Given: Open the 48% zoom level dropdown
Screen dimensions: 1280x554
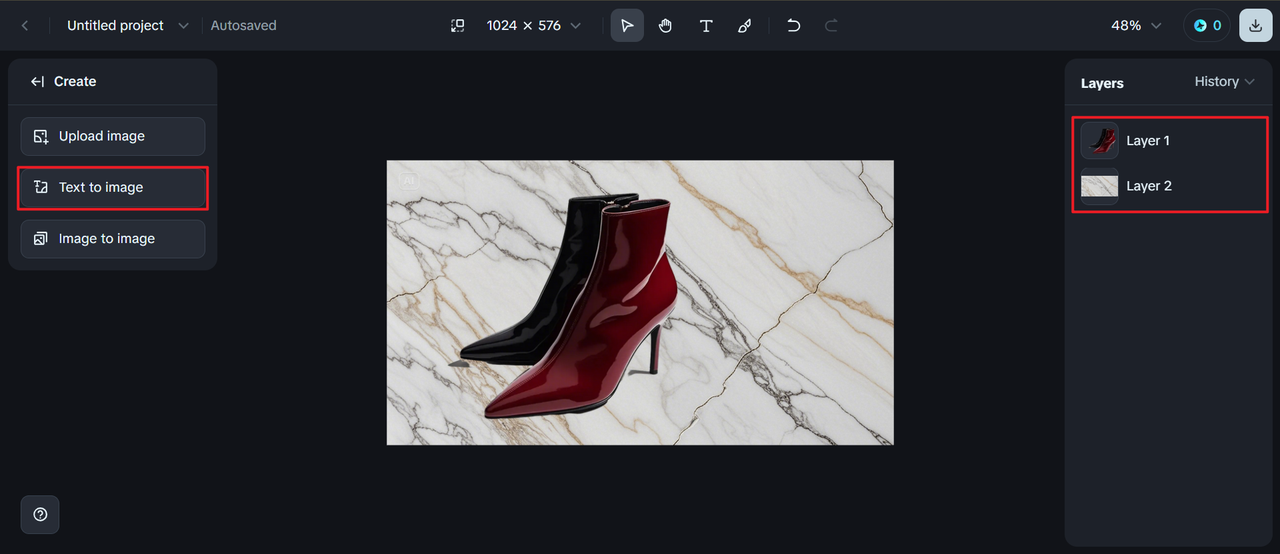Looking at the screenshot, I should click(x=1136, y=25).
